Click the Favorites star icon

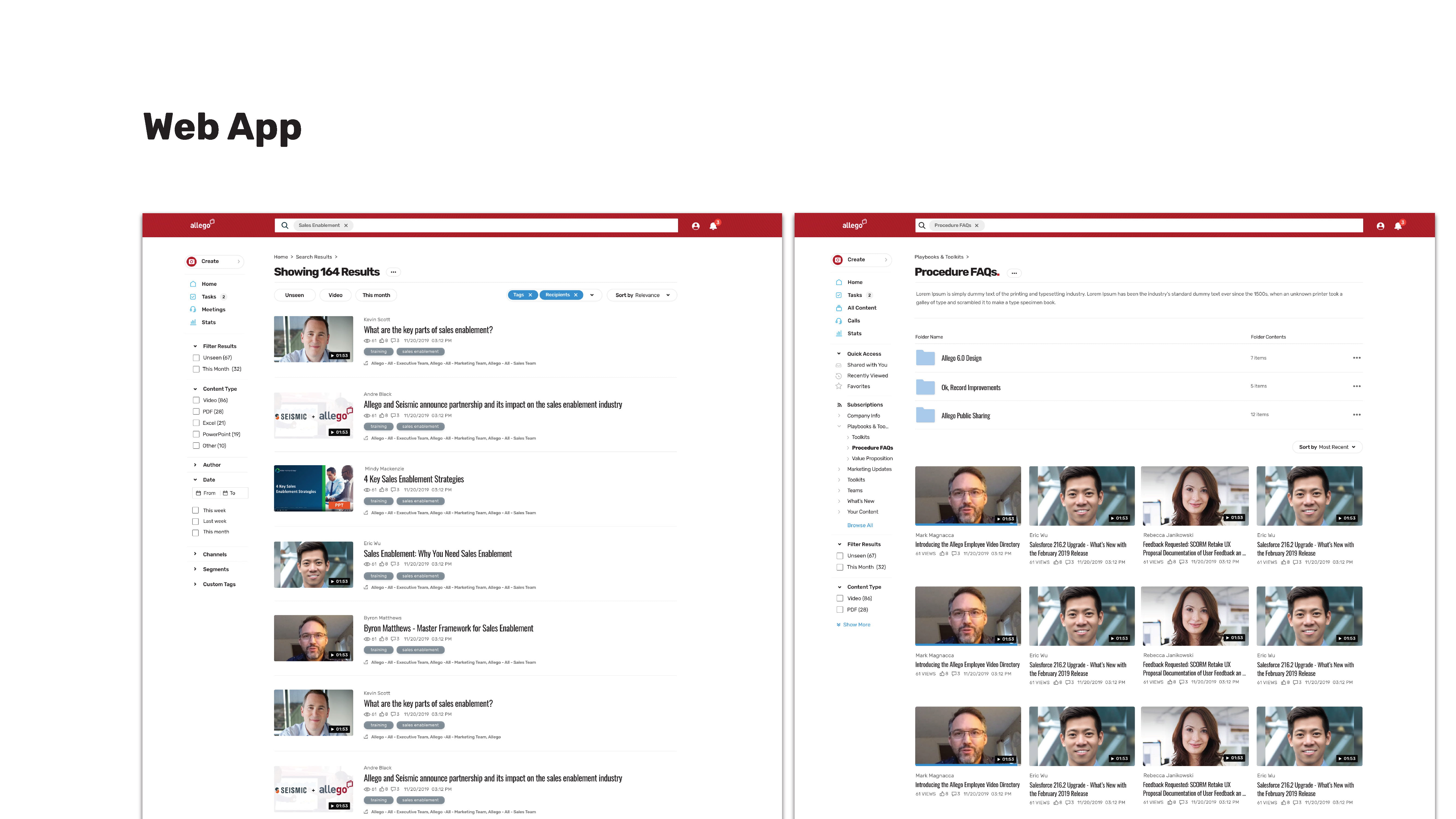pos(839,386)
